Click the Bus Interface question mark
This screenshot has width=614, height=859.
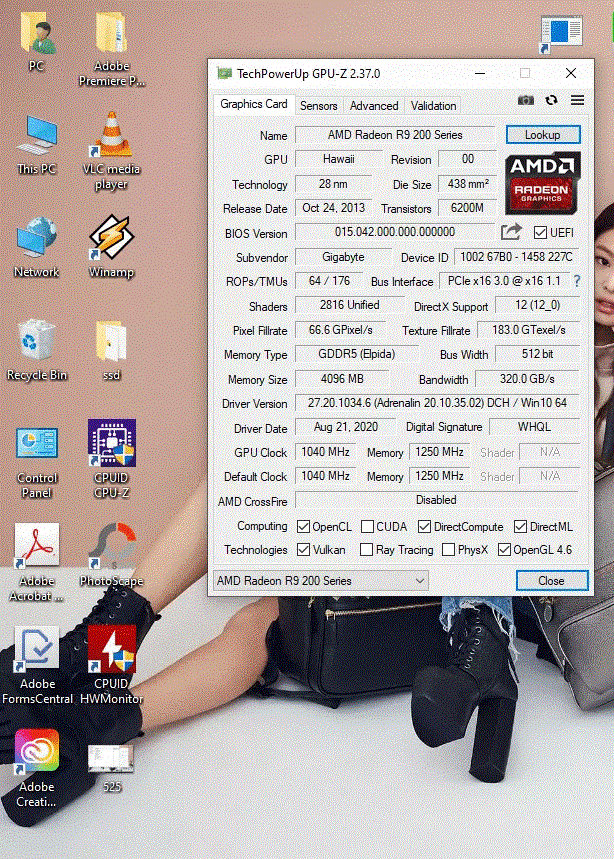pyautogui.click(x=576, y=281)
